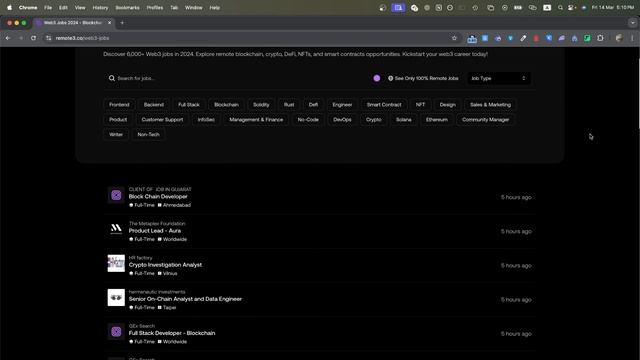This screenshot has height=360, width=640.
Task: Pick the Ethereum tag
Action: click(437, 120)
